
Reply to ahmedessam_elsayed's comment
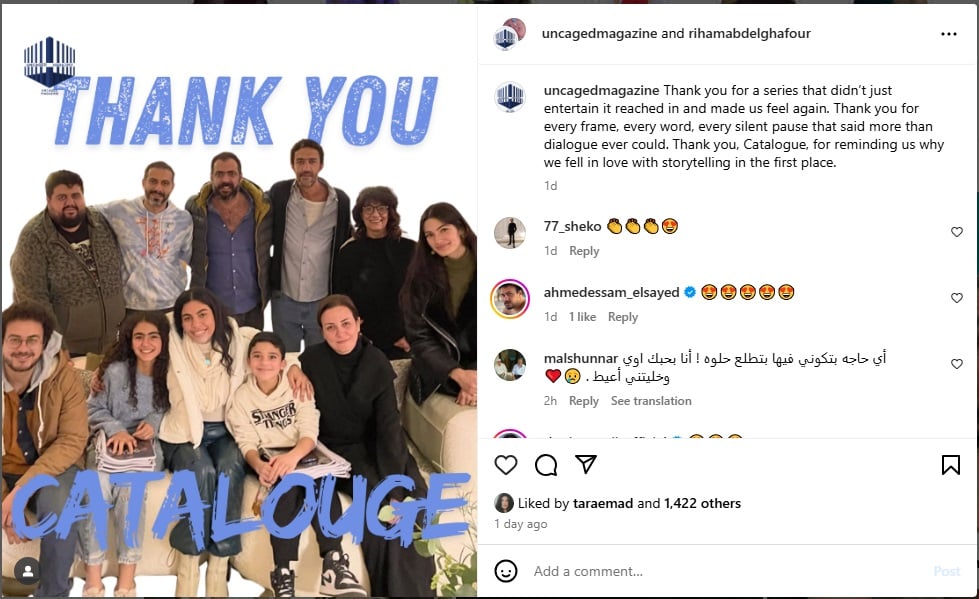pyautogui.click(x=622, y=317)
